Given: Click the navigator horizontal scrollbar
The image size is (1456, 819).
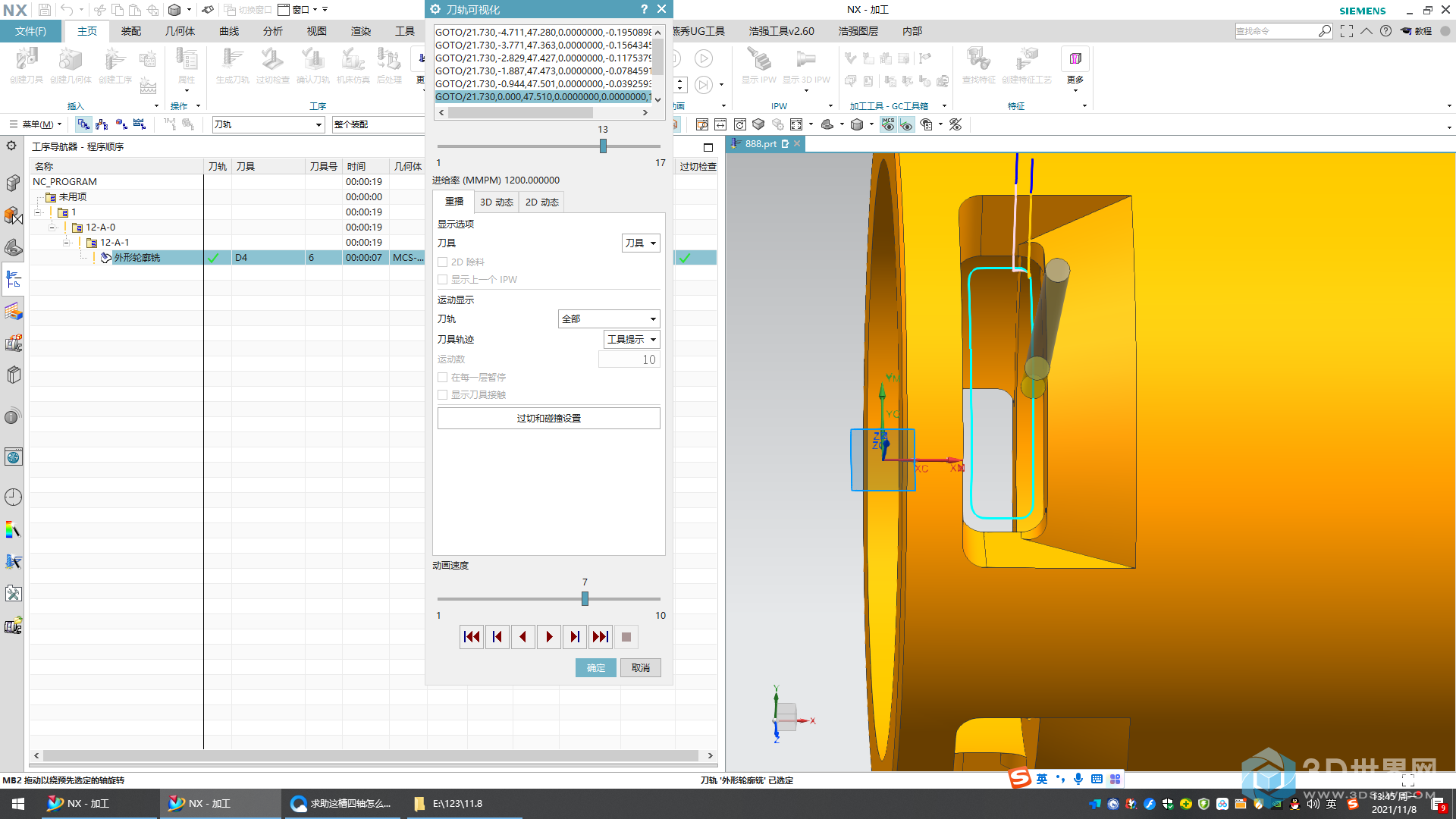Looking at the screenshot, I should (x=371, y=756).
